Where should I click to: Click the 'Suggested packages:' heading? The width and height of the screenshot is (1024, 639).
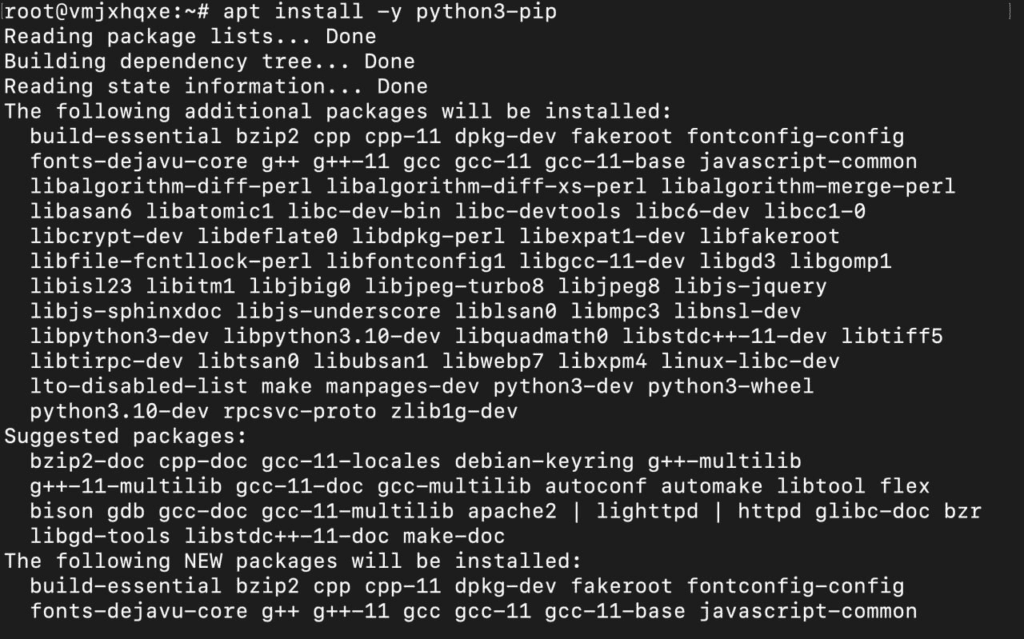click(x=125, y=436)
